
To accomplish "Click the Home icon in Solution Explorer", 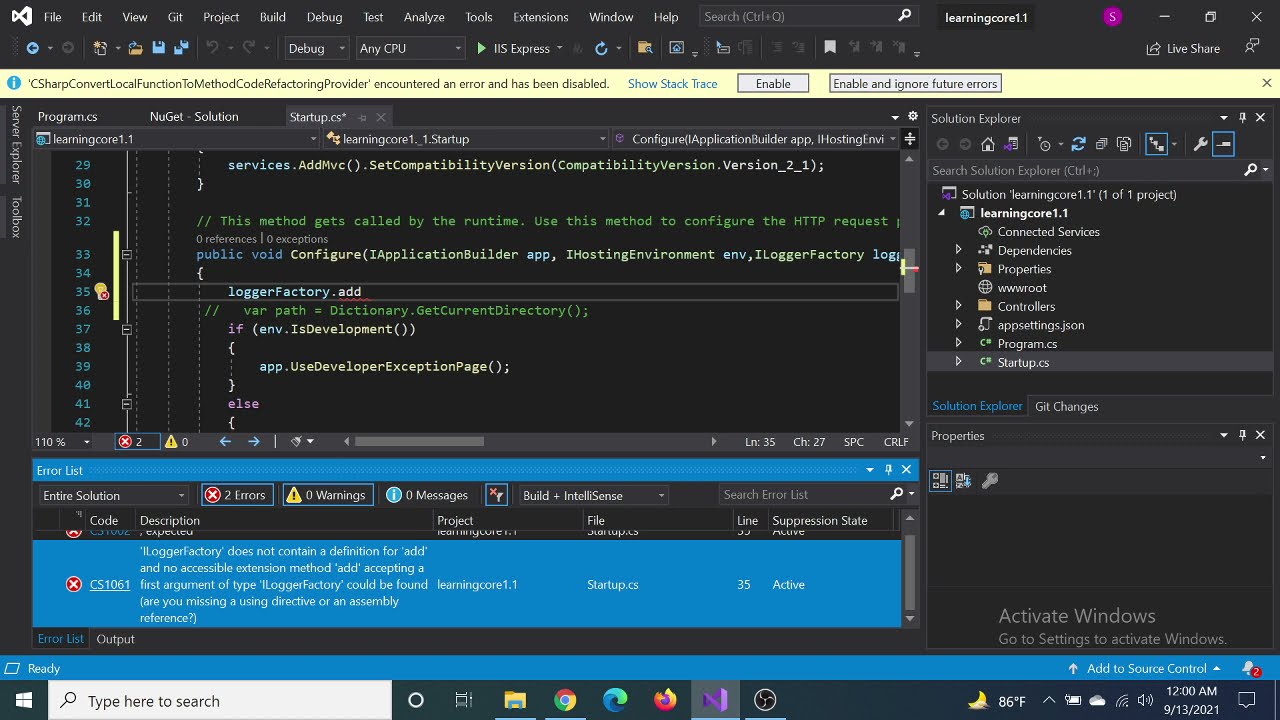I will 988,144.
